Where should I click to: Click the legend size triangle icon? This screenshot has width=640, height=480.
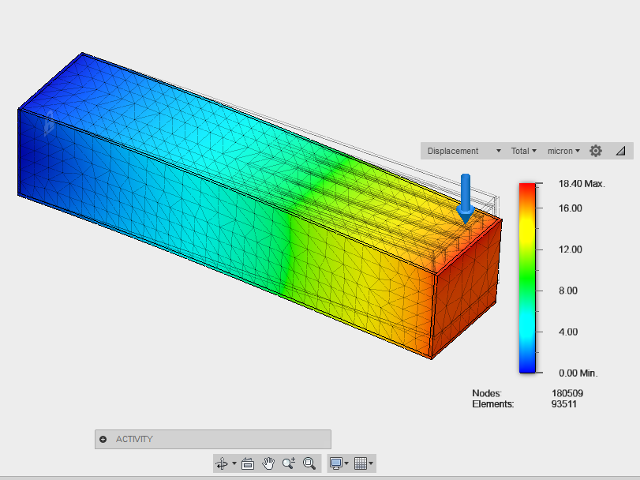620,151
